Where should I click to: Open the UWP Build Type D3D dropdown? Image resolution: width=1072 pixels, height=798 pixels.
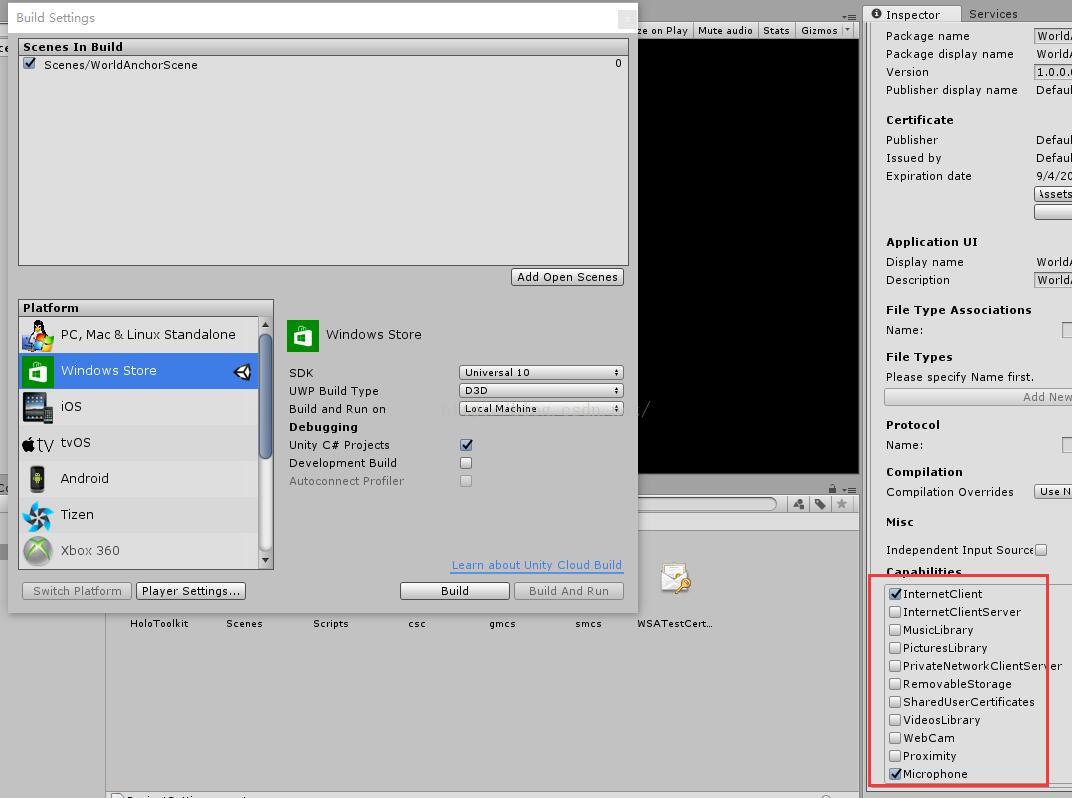pos(541,390)
